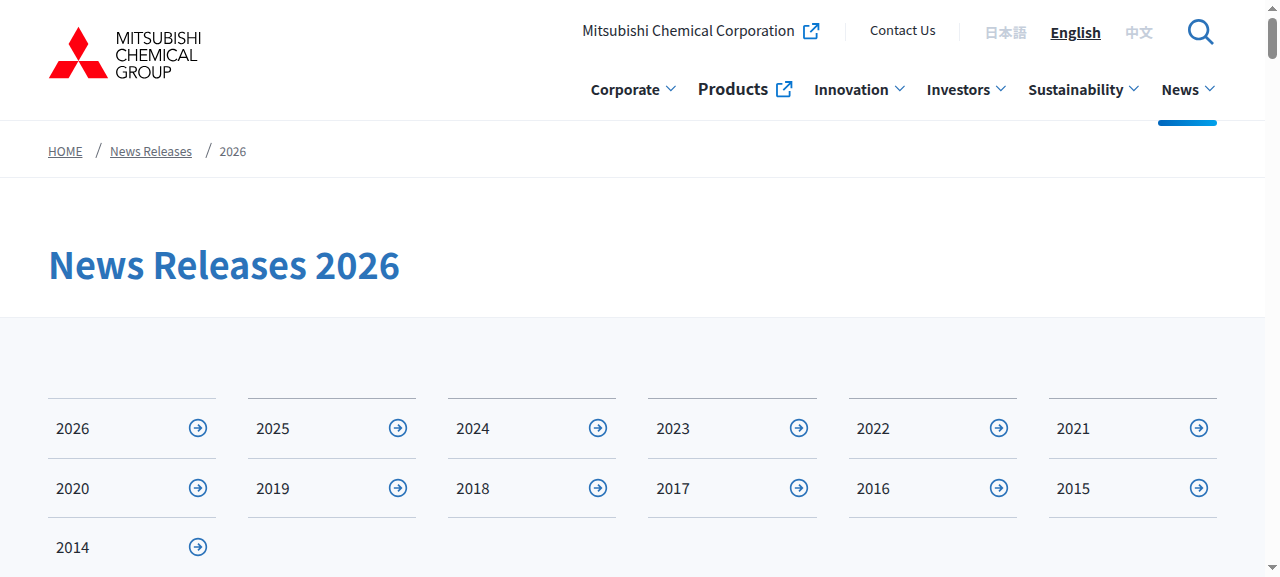Click the arrow icon in the 2018 row

pyautogui.click(x=598, y=488)
